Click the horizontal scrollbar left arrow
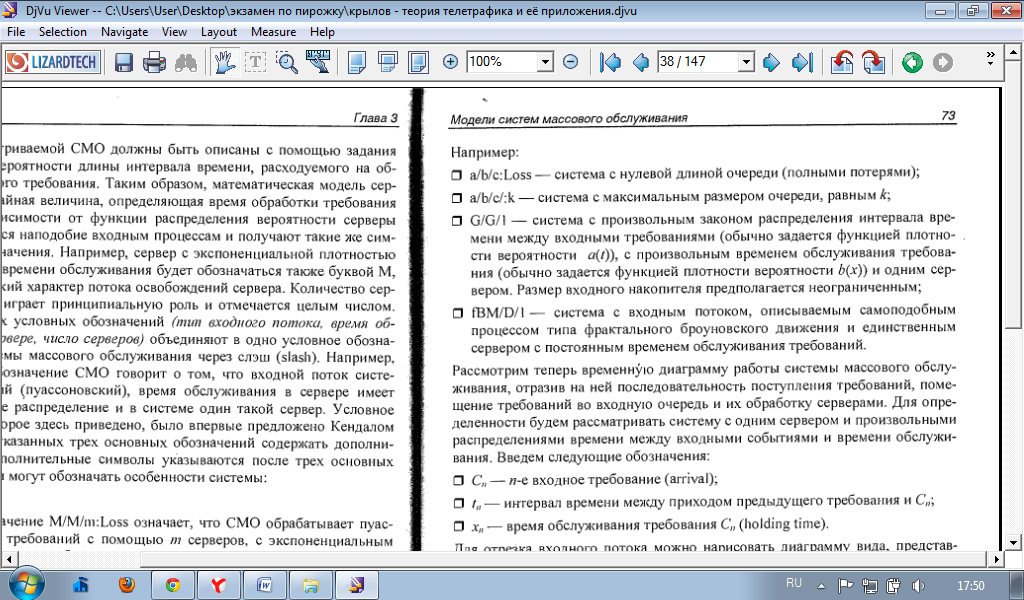 8,559
